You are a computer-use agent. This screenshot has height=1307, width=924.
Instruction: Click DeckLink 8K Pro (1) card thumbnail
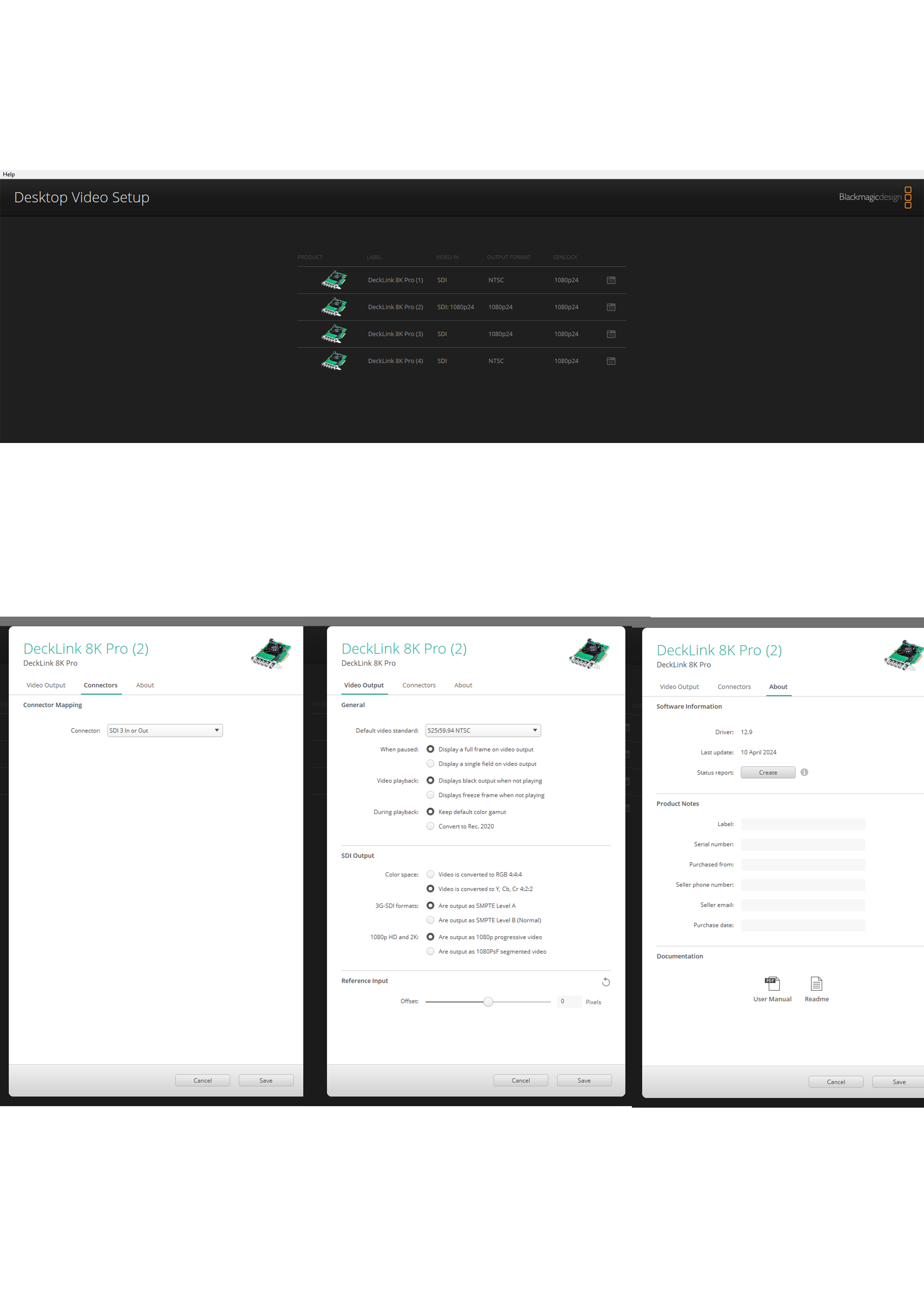334,279
